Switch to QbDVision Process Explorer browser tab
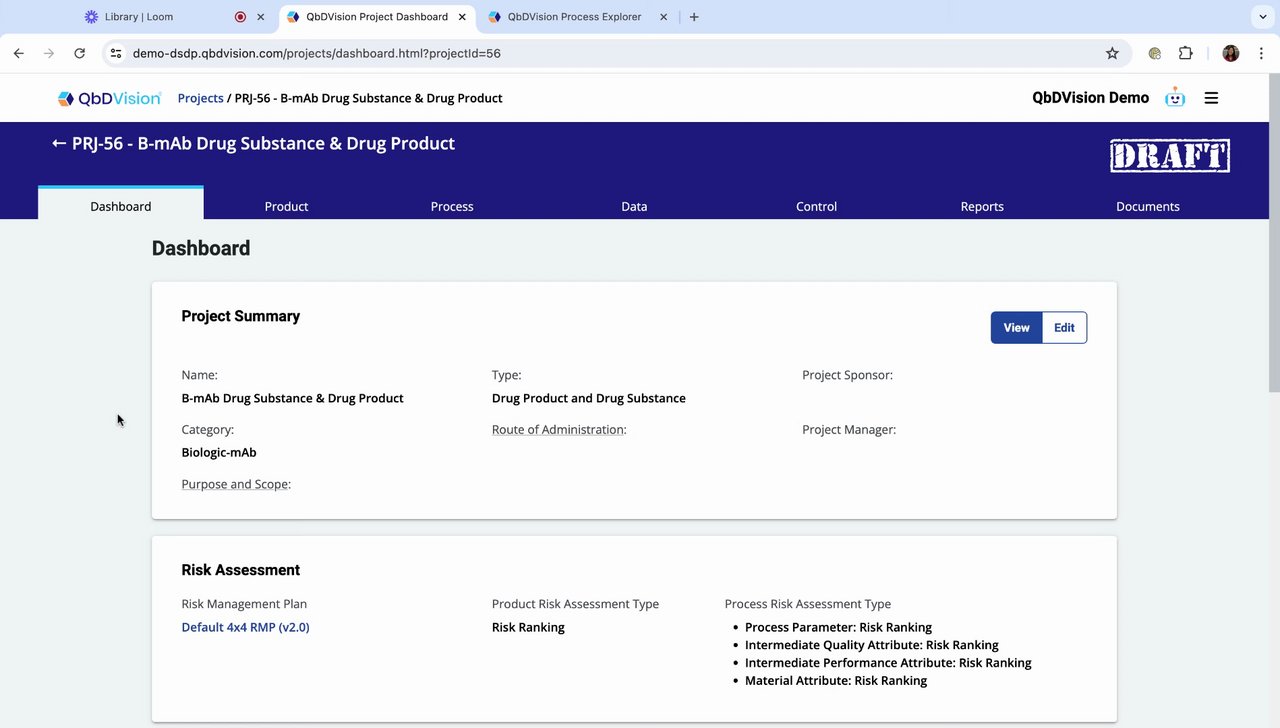 573,17
